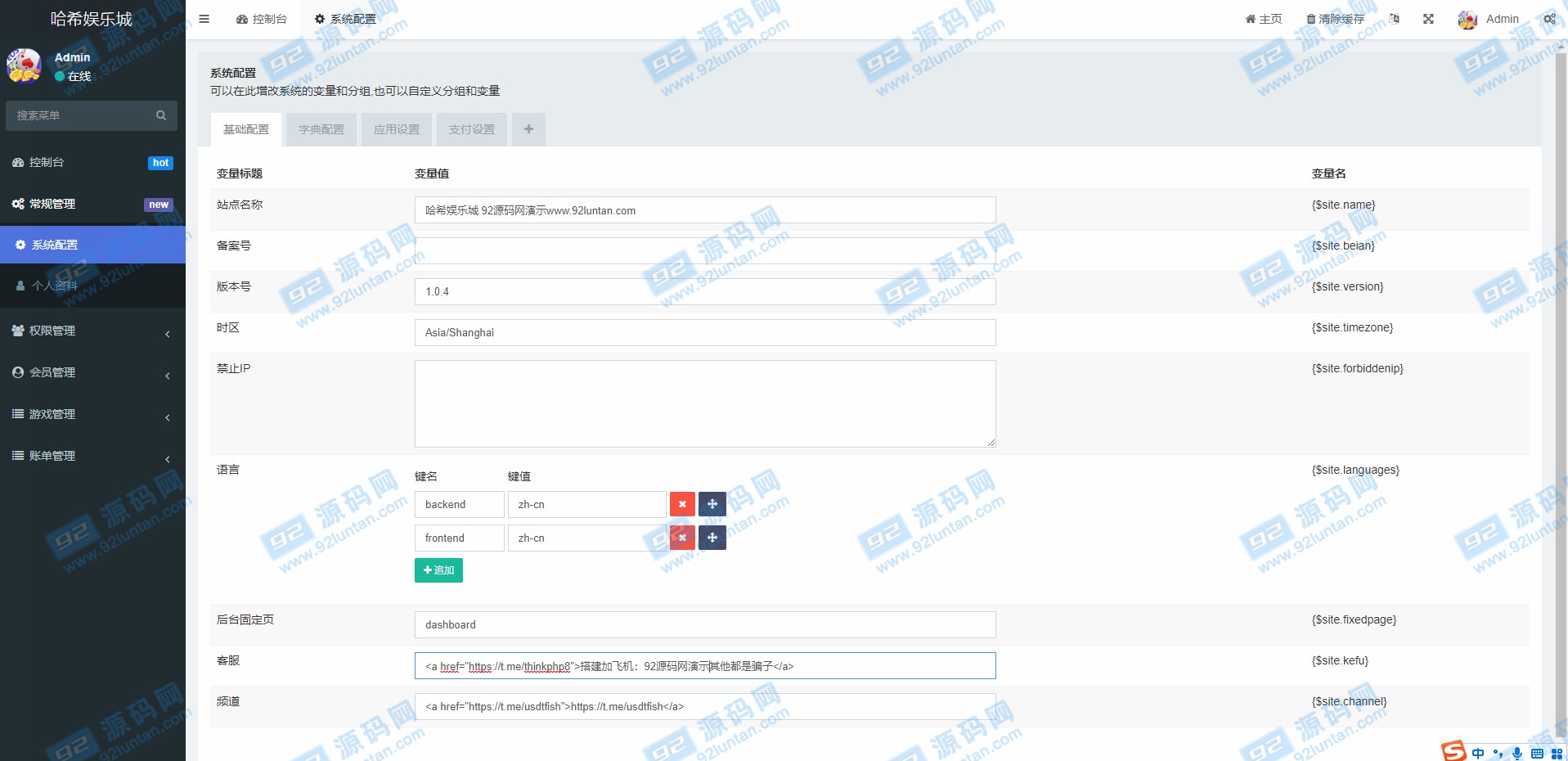
Task: Click the sidebar search magnifier icon
Action: click(x=161, y=115)
